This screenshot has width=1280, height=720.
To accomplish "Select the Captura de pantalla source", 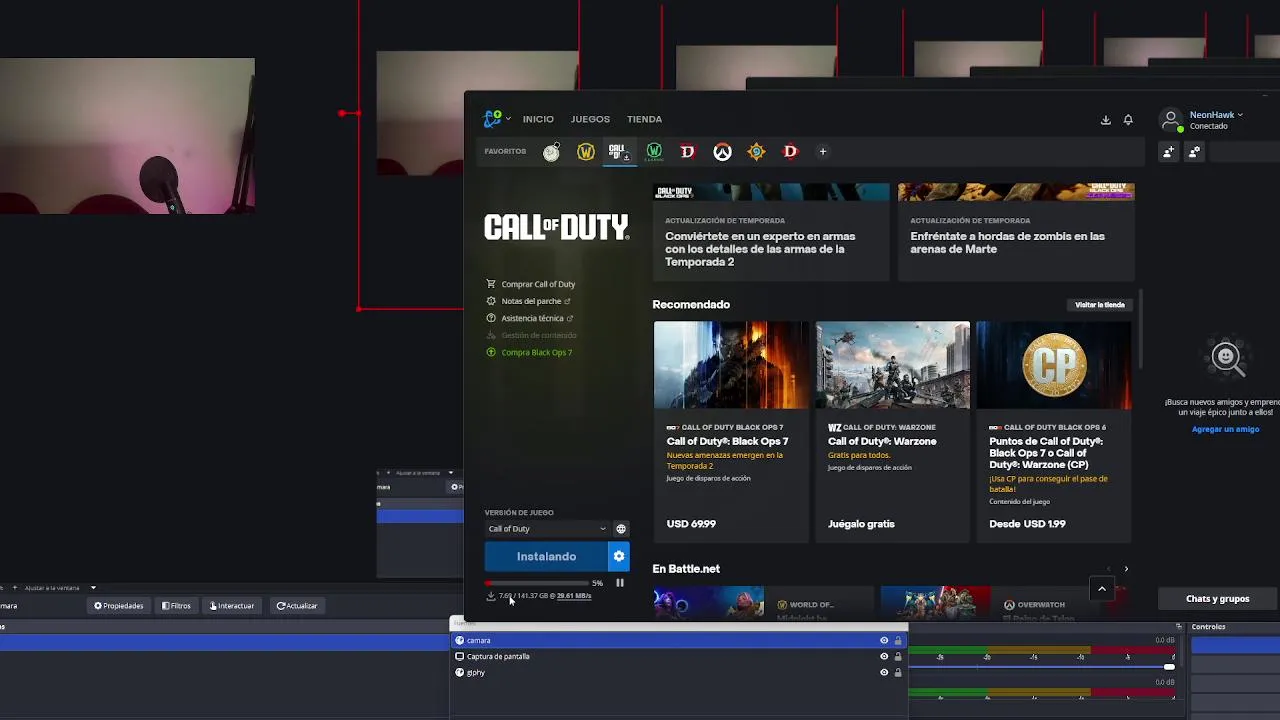I will (679, 656).
